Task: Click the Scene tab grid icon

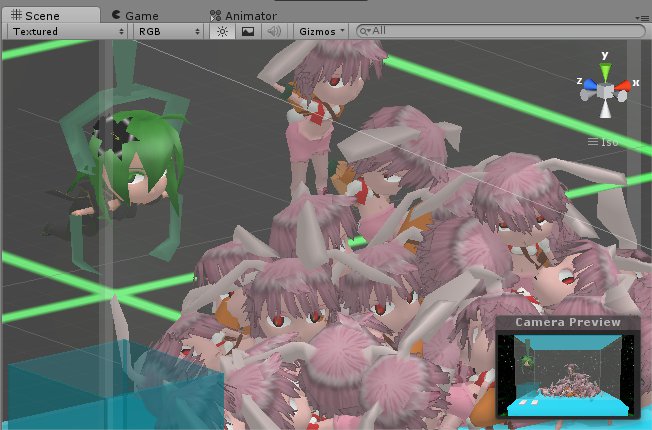Action: 16,15
